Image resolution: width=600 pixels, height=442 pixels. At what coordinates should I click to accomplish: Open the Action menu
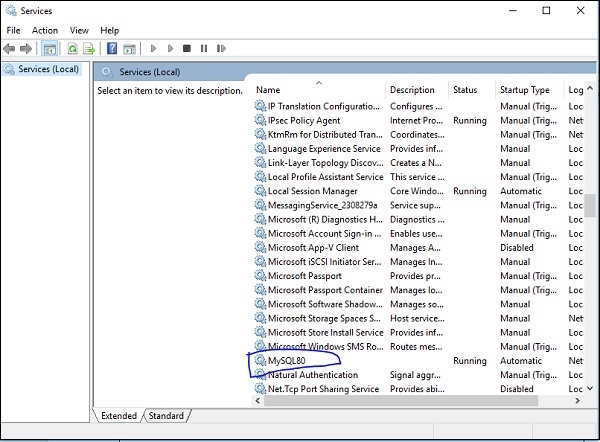[x=45, y=30]
